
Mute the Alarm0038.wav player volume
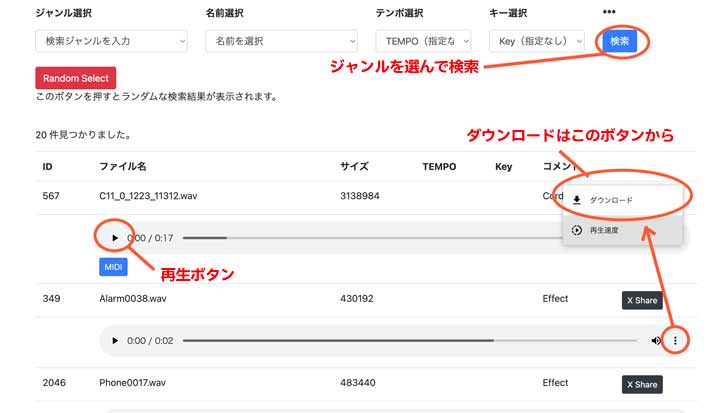point(656,341)
